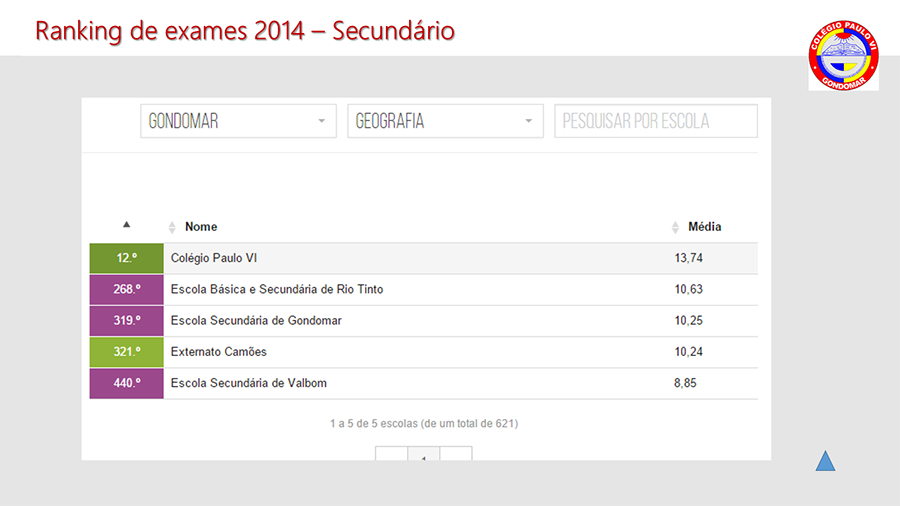Select Escola Secundária de Valbom row

point(424,383)
